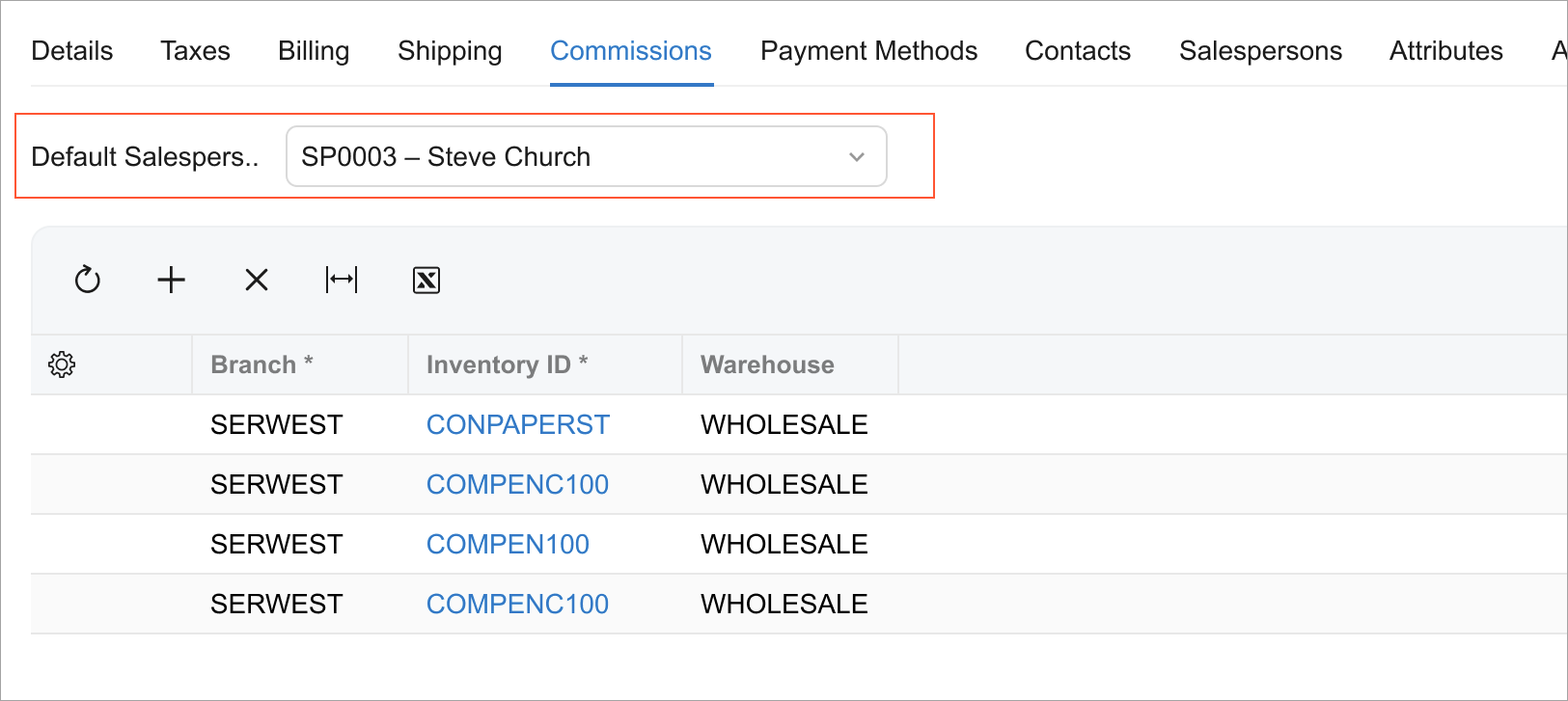The width and height of the screenshot is (1568, 701).
Task: Add a new row with plus icon
Action: click(x=171, y=280)
